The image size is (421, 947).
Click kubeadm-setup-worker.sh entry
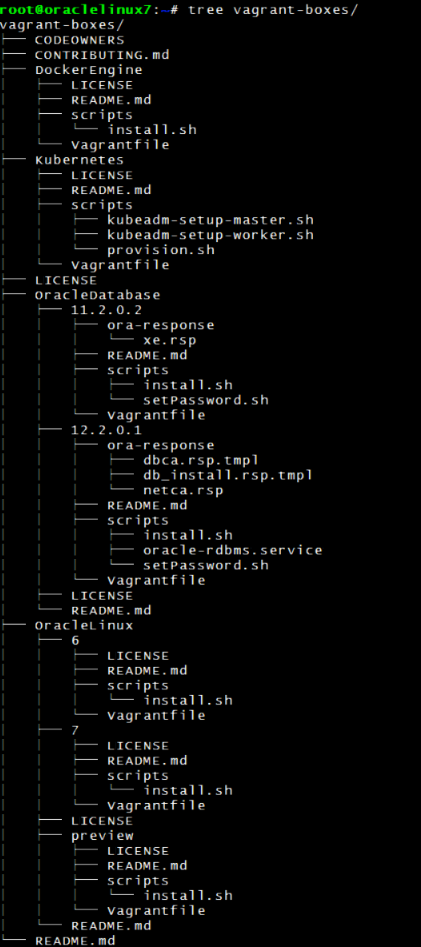pos(211,235)
